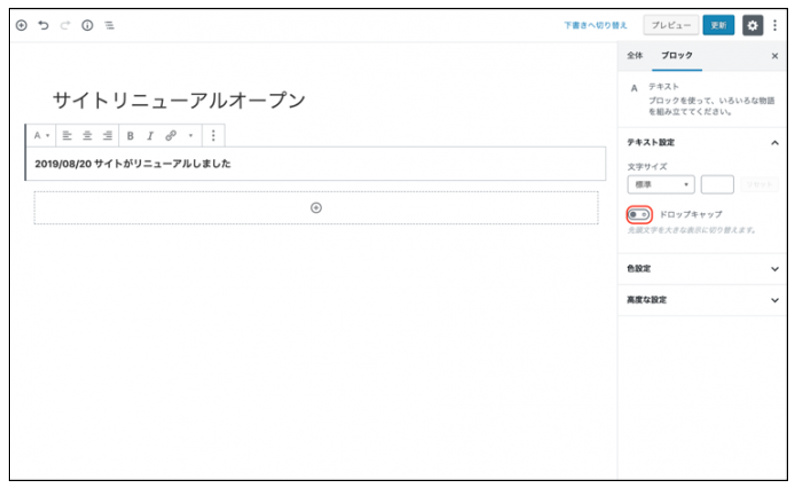Switch to the 全体 tab

(635, 56)
